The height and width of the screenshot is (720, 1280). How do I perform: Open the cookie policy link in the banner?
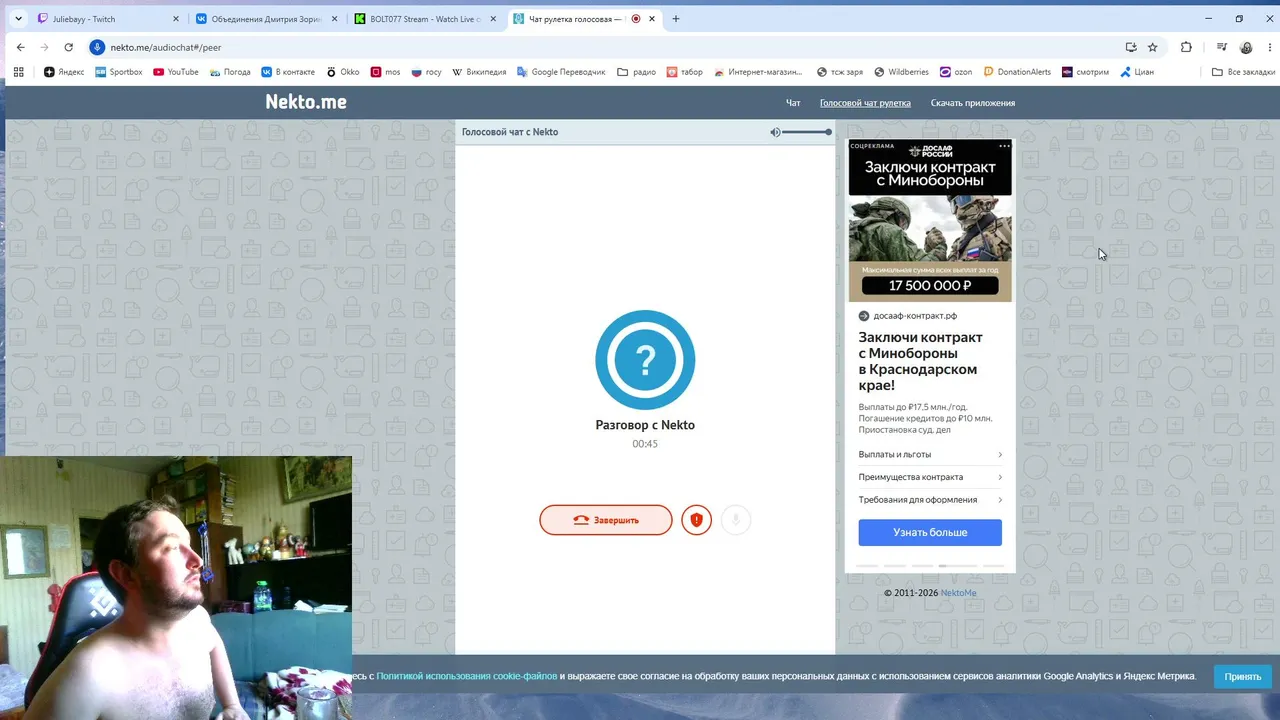point(467,676)
